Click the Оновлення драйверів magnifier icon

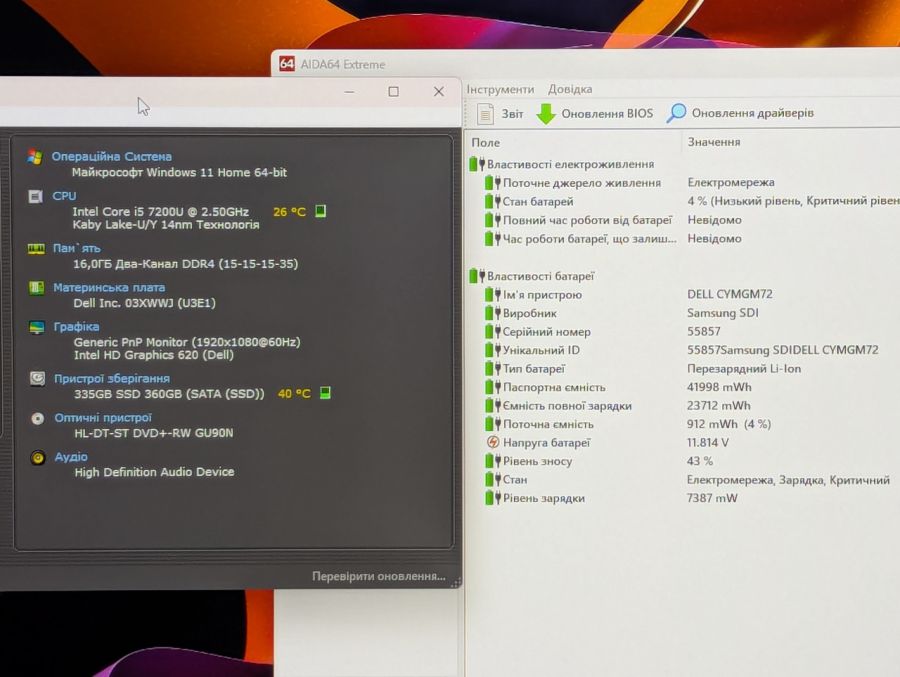(676, 113)
